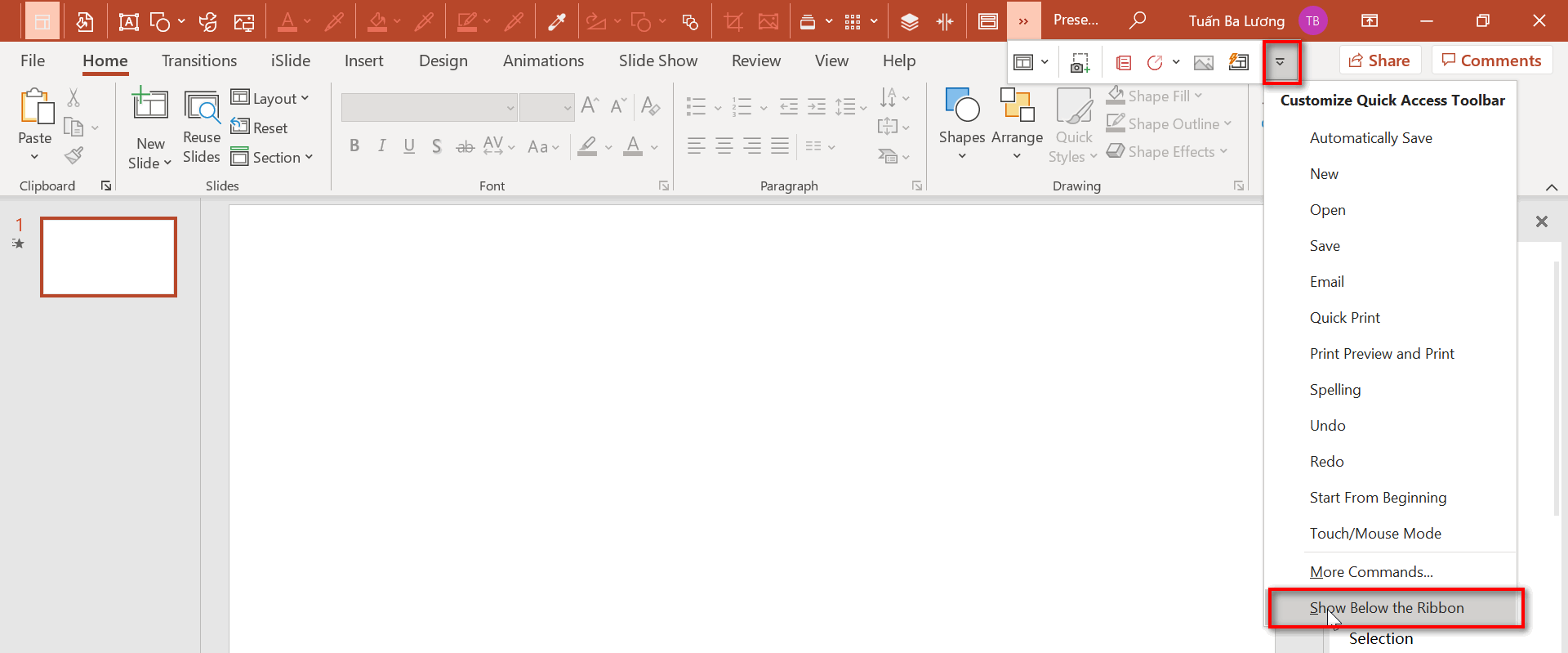Toggle Italic formatting
Image resolution: width=1568 pixels, height=653 pixels.
[x=381, y=146]
